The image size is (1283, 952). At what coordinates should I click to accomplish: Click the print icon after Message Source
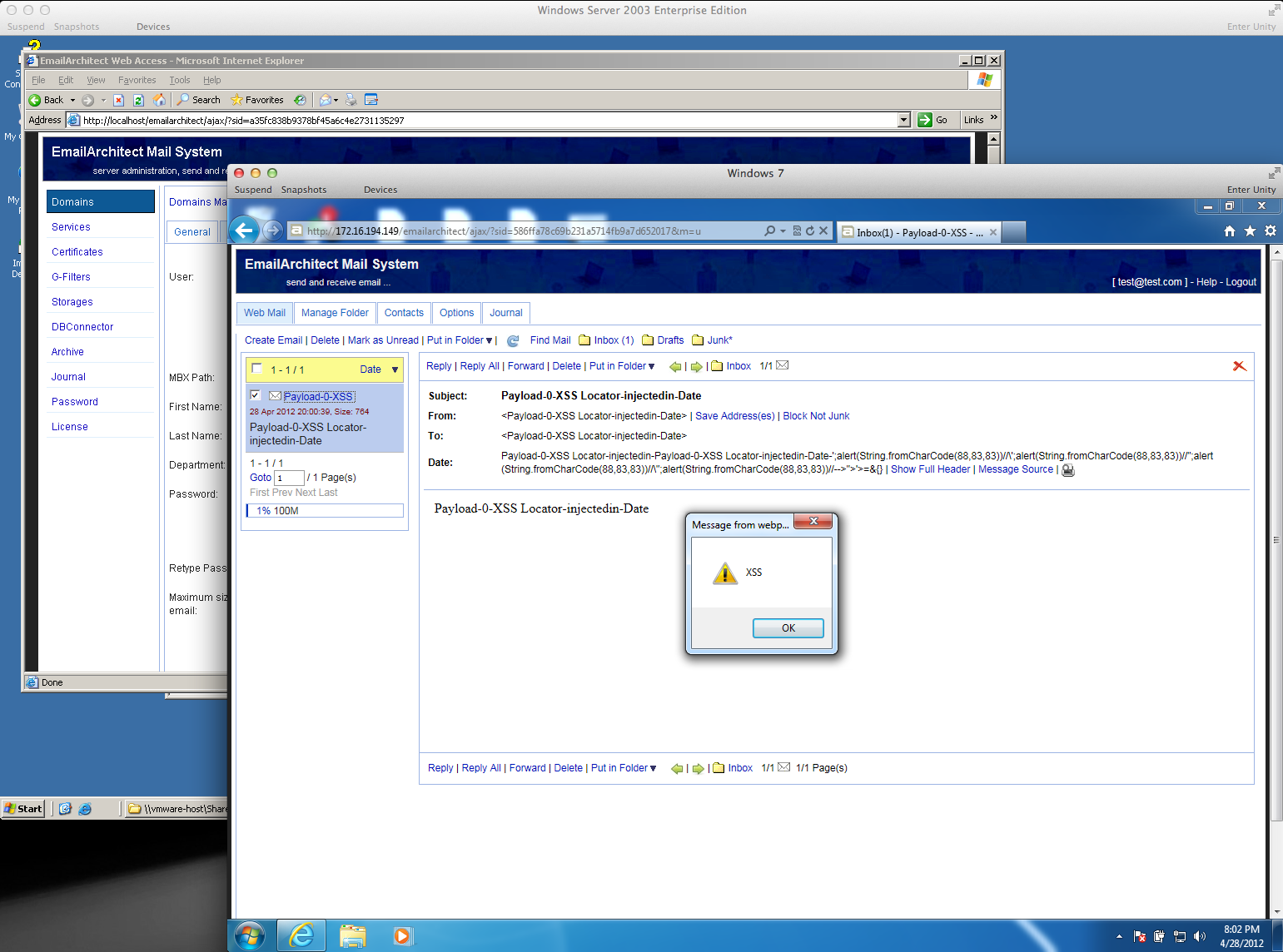[x=1068, y=470]
